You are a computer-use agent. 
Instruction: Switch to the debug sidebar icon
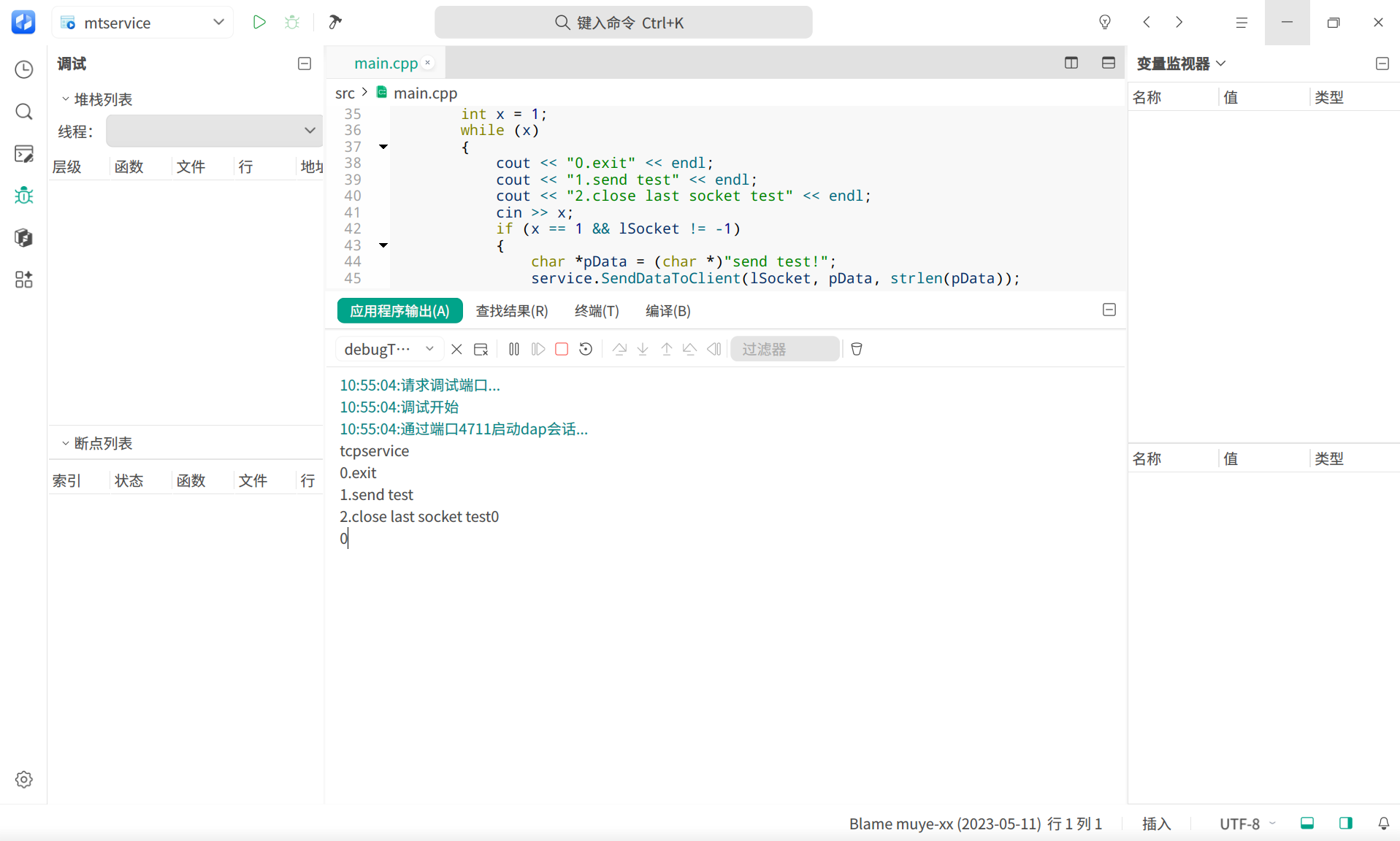click(x=24, y=196)
